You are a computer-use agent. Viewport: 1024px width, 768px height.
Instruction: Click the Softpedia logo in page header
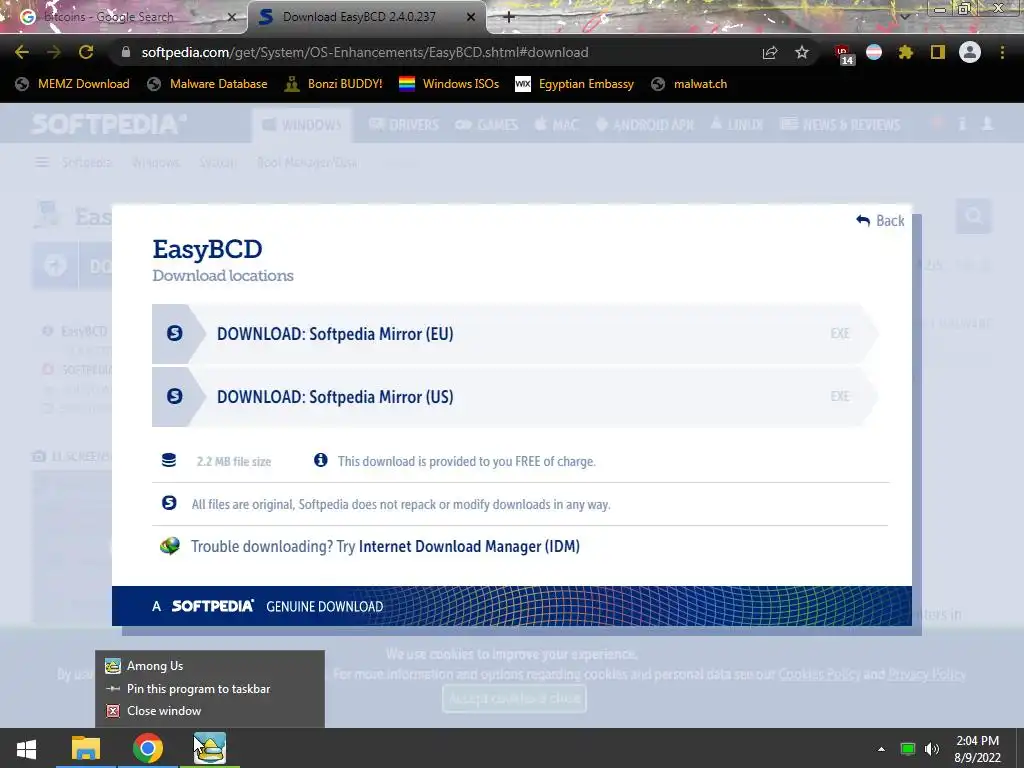pyautogui.click(x=109, y=124)
